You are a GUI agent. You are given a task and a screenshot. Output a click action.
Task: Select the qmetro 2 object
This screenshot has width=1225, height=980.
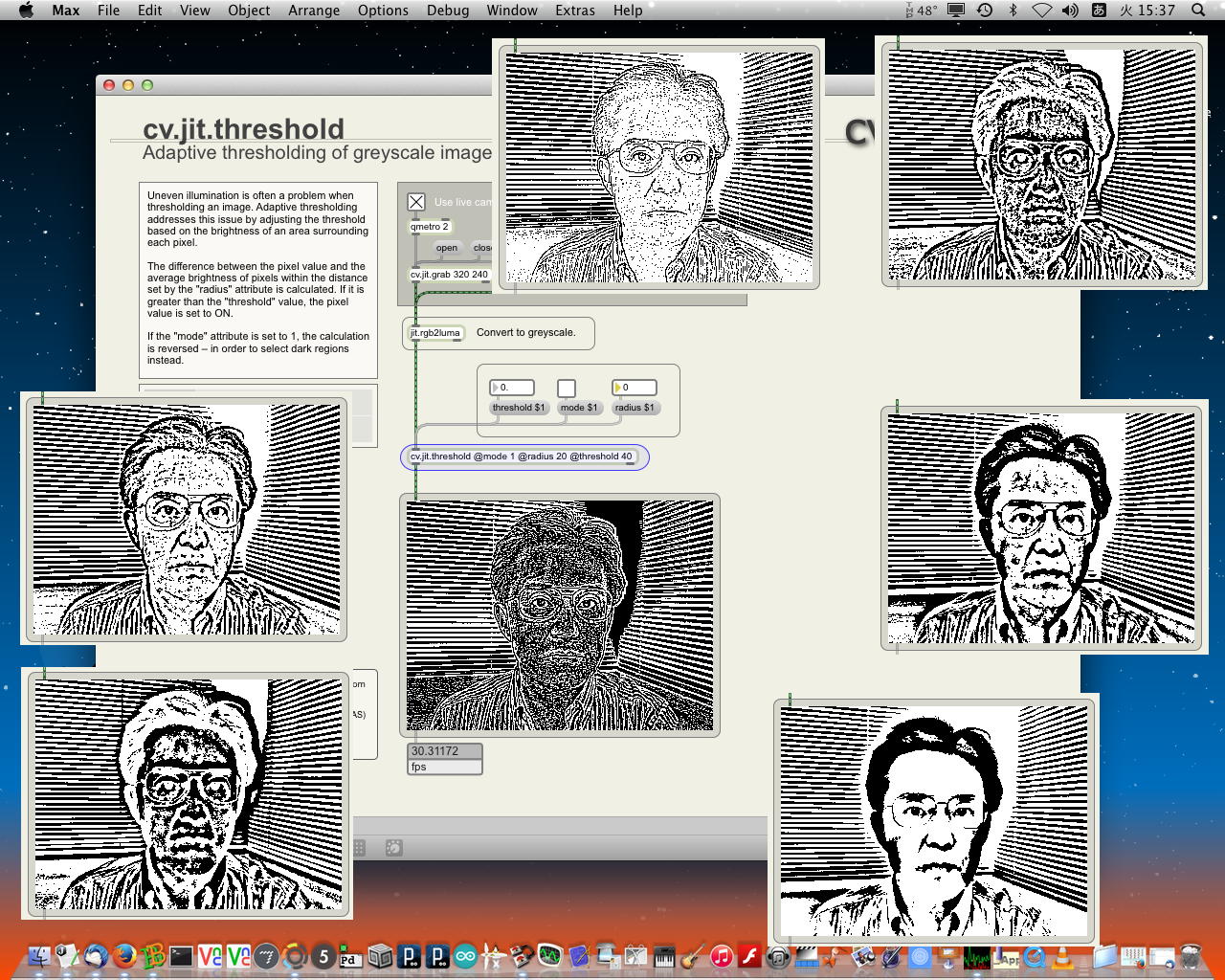[x=430, y=227]
